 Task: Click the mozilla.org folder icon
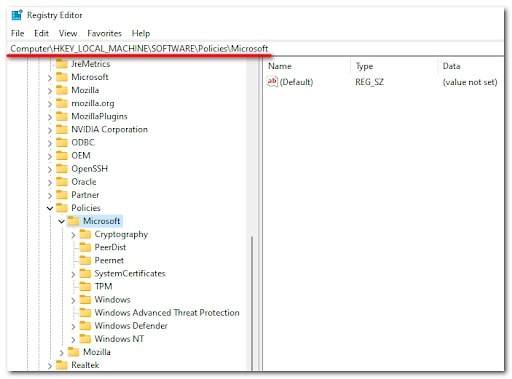(62, 103)
